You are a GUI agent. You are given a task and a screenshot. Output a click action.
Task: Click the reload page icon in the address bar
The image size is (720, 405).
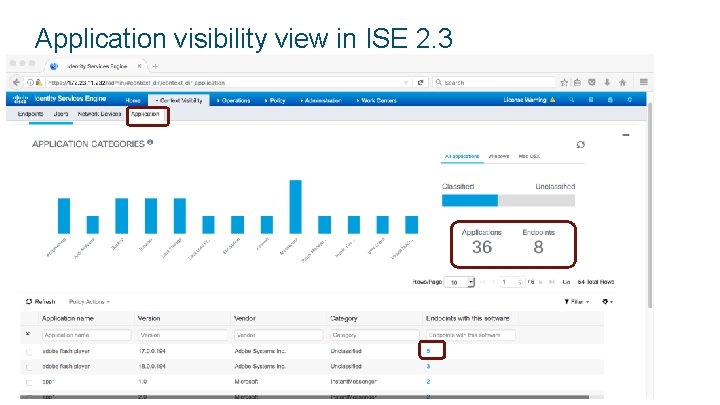(420, 83)
